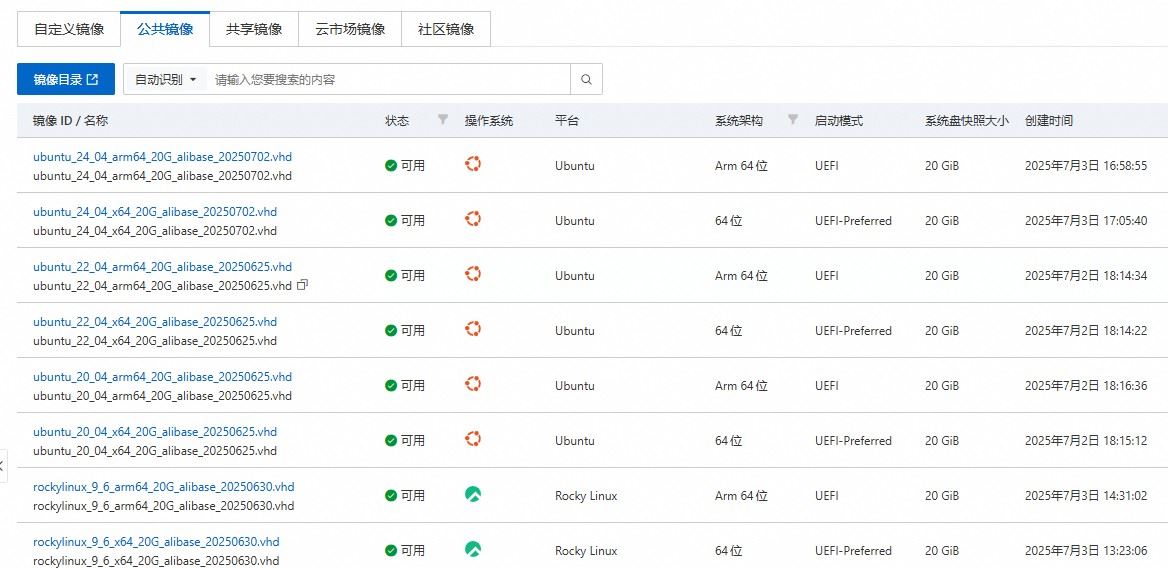
Task: Click the 系统架构 column filter icon
Action: [x=793, y=120]
